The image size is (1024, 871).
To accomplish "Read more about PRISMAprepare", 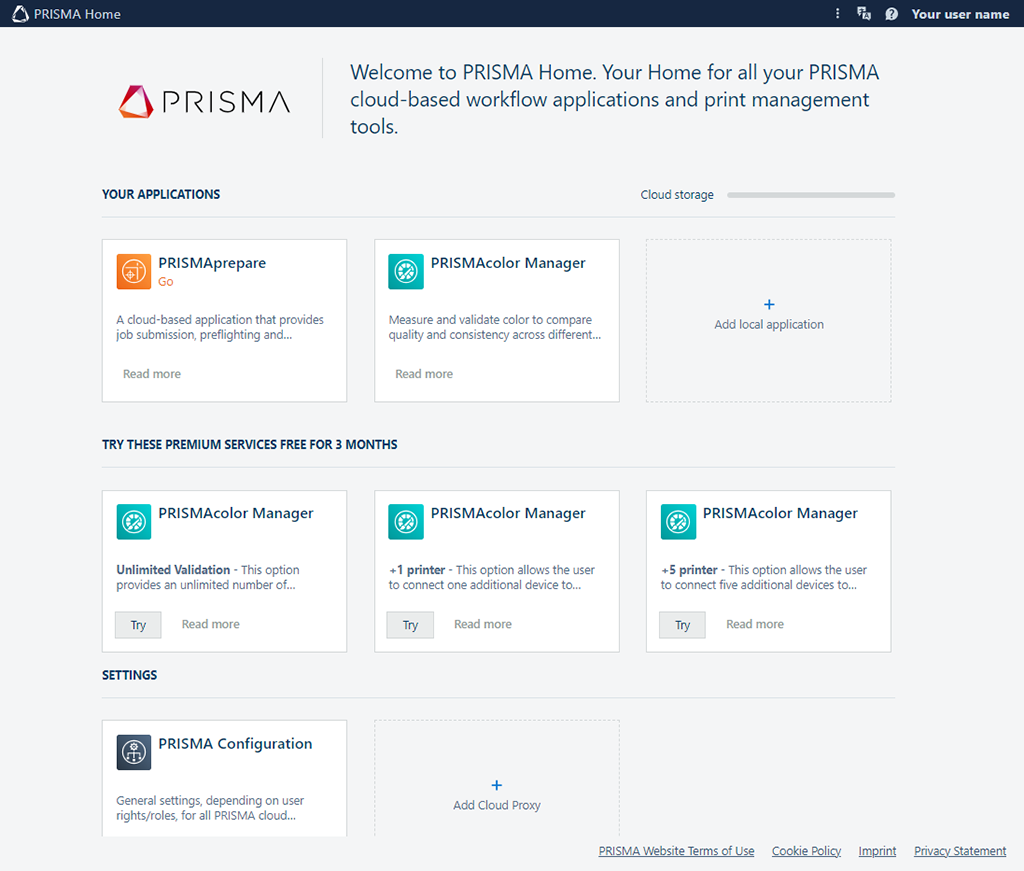I will (x=152, y=374).
